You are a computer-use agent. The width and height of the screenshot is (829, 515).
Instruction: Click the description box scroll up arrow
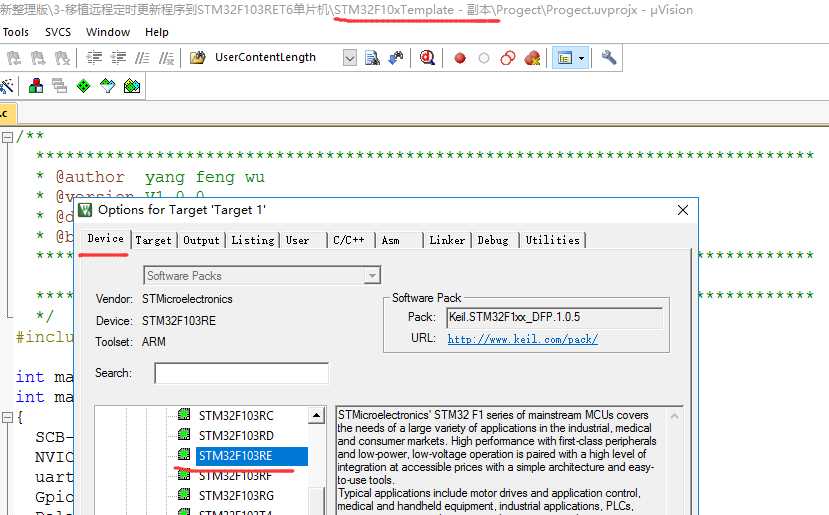point(675,416)
